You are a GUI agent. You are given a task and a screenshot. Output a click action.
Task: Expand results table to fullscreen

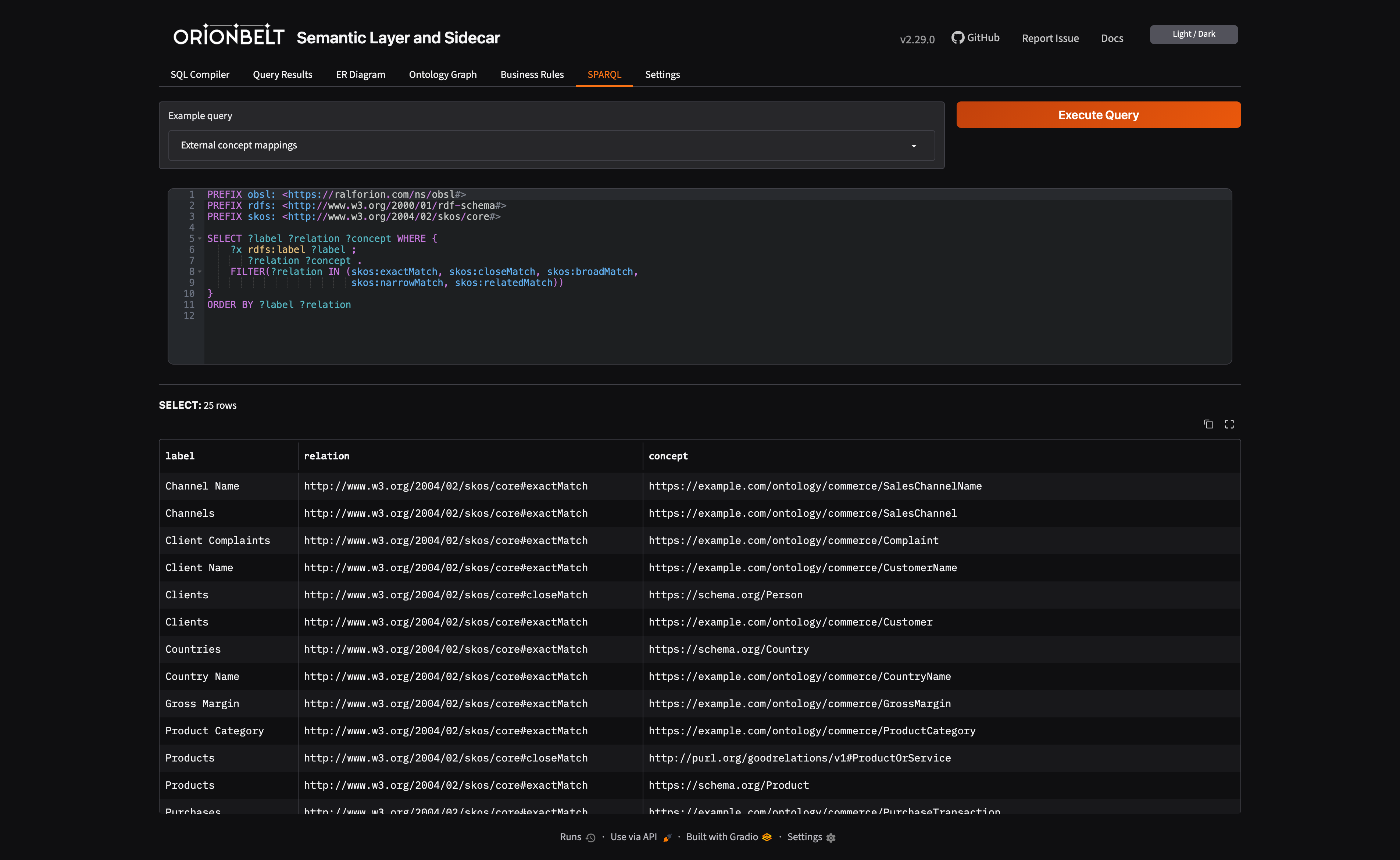pyautogui.click(x=1229, y=424)
